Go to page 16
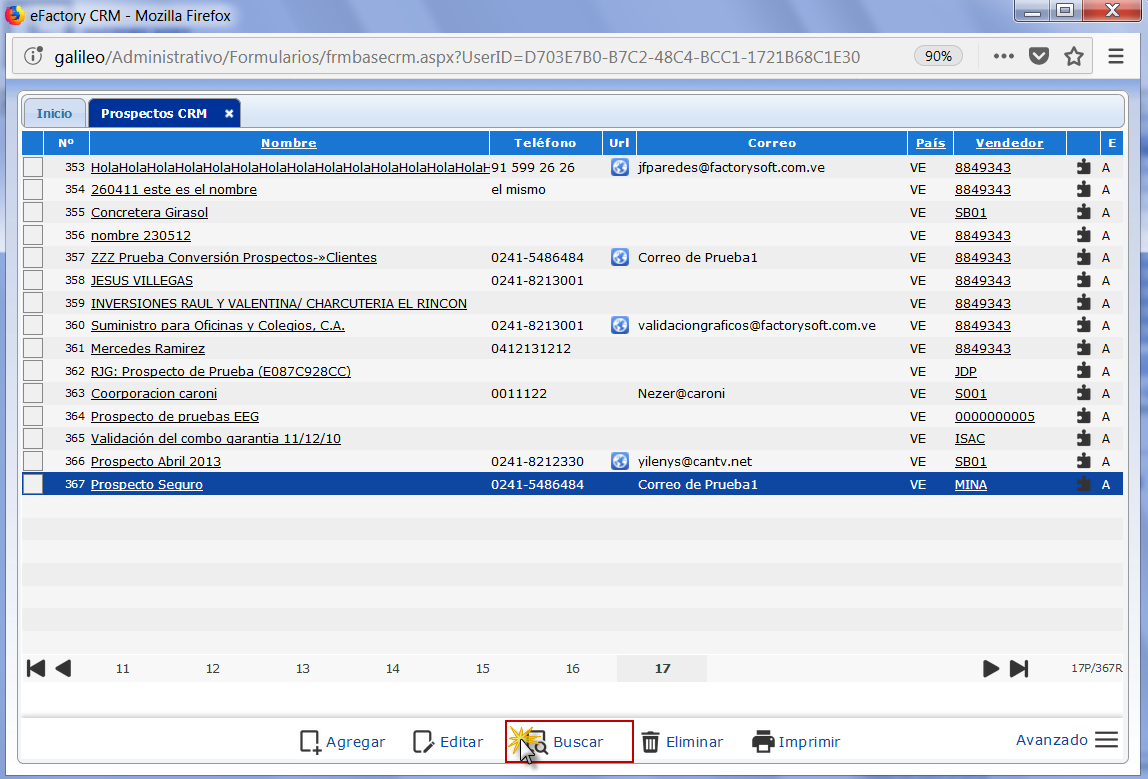The image size is (1148, 779). pyautogui.click(x=573, y=668)
